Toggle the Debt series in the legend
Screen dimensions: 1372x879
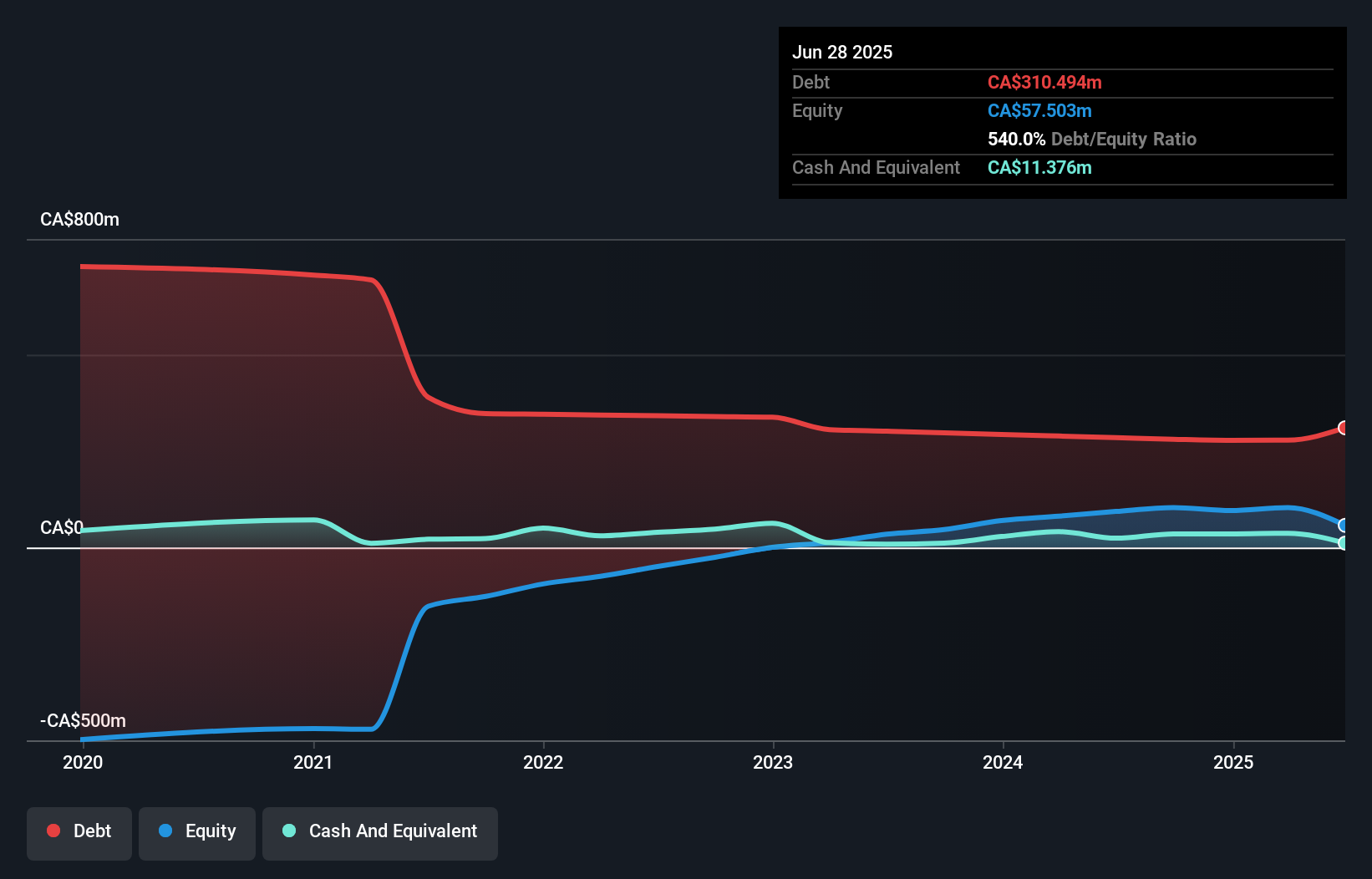pos(79,833)
